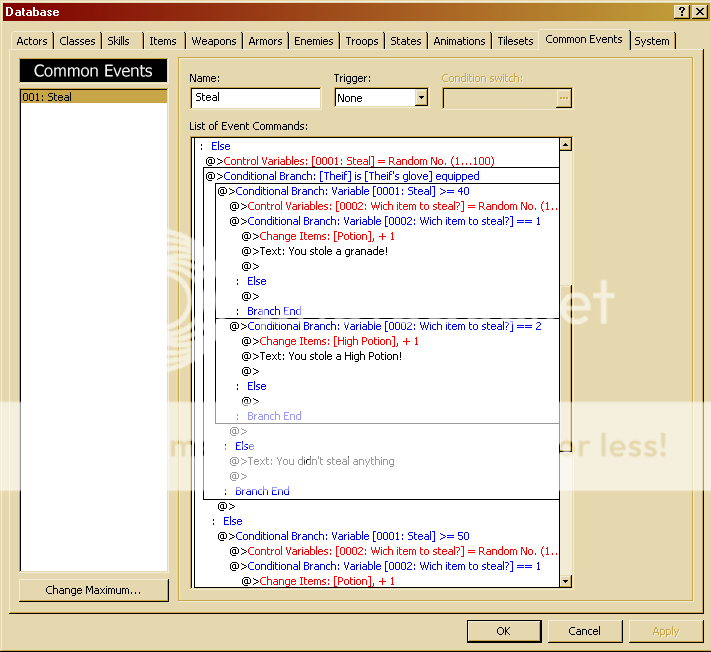Confirm with the OK button
This screenshot has width=711, height=652.
click(503, 631)
